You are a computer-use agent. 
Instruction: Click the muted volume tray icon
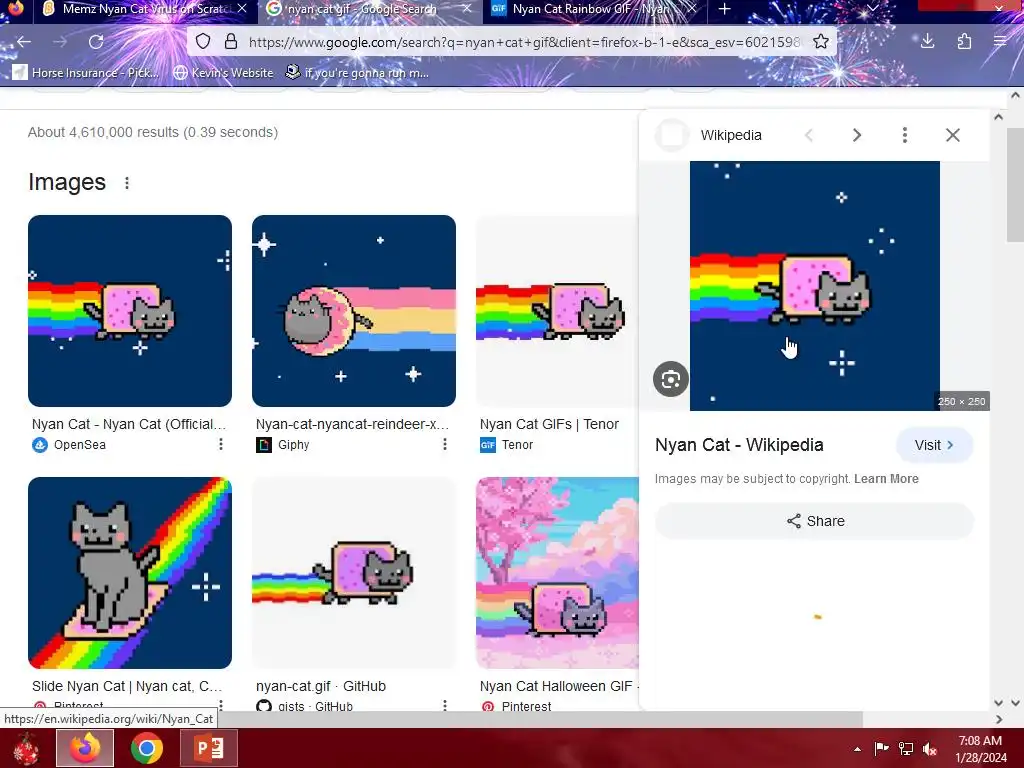coord(930,749)
